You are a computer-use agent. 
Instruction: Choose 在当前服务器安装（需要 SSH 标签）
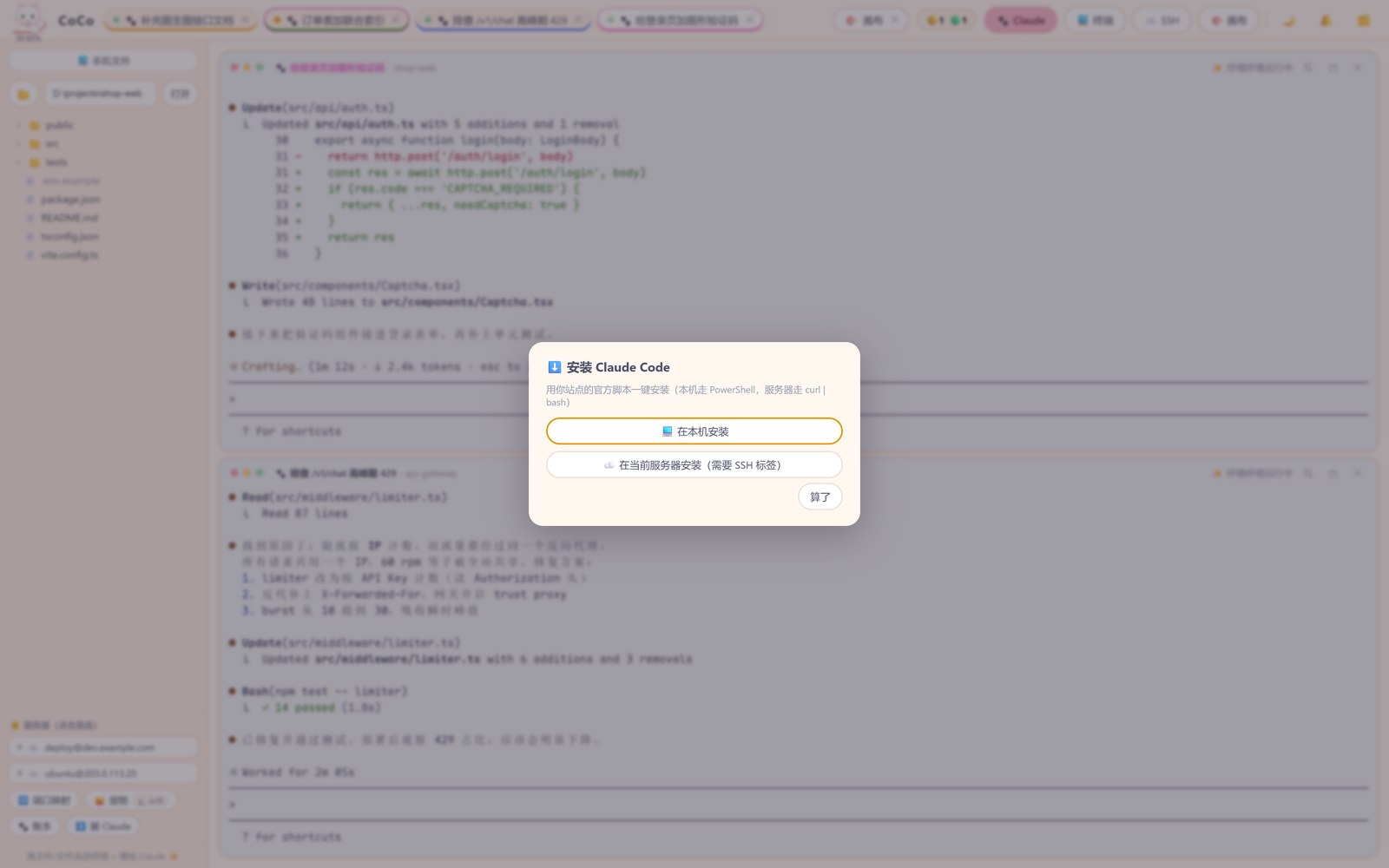[x=694, y=465]
